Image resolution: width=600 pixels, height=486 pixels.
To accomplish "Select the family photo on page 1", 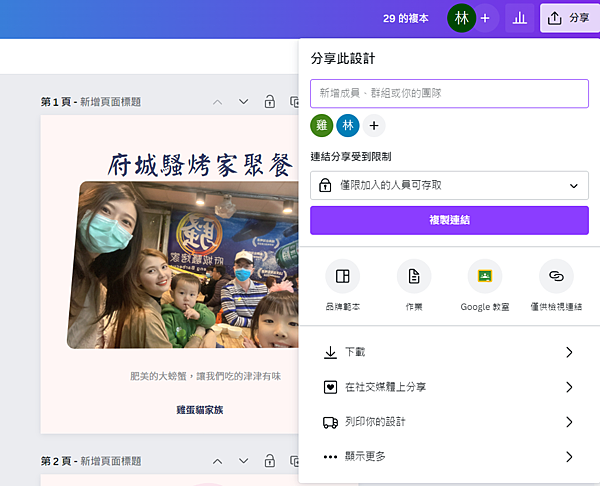I will pos(184,265).
